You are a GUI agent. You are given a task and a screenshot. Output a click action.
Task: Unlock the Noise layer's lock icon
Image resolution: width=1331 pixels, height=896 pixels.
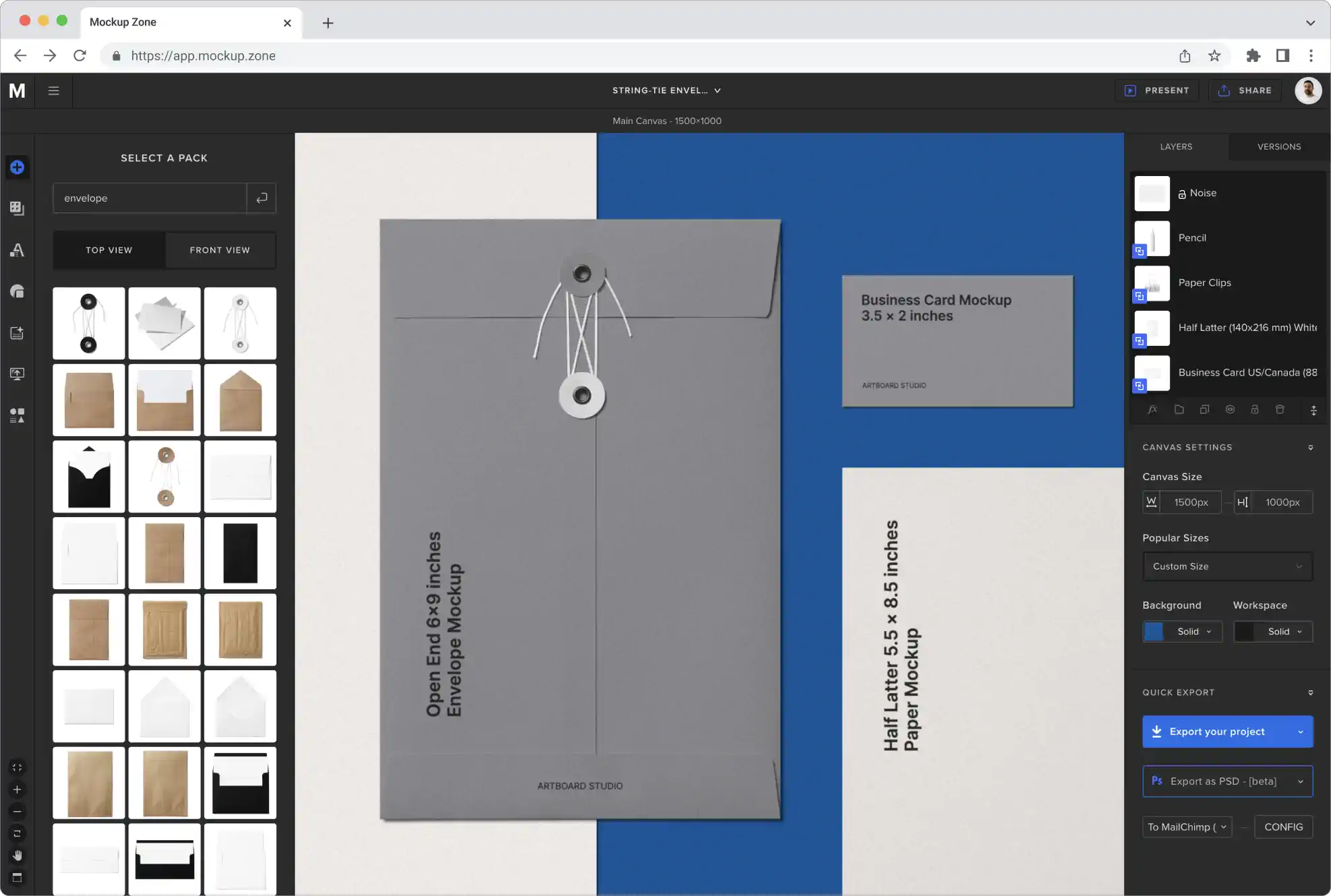[x=1182, y=193]
